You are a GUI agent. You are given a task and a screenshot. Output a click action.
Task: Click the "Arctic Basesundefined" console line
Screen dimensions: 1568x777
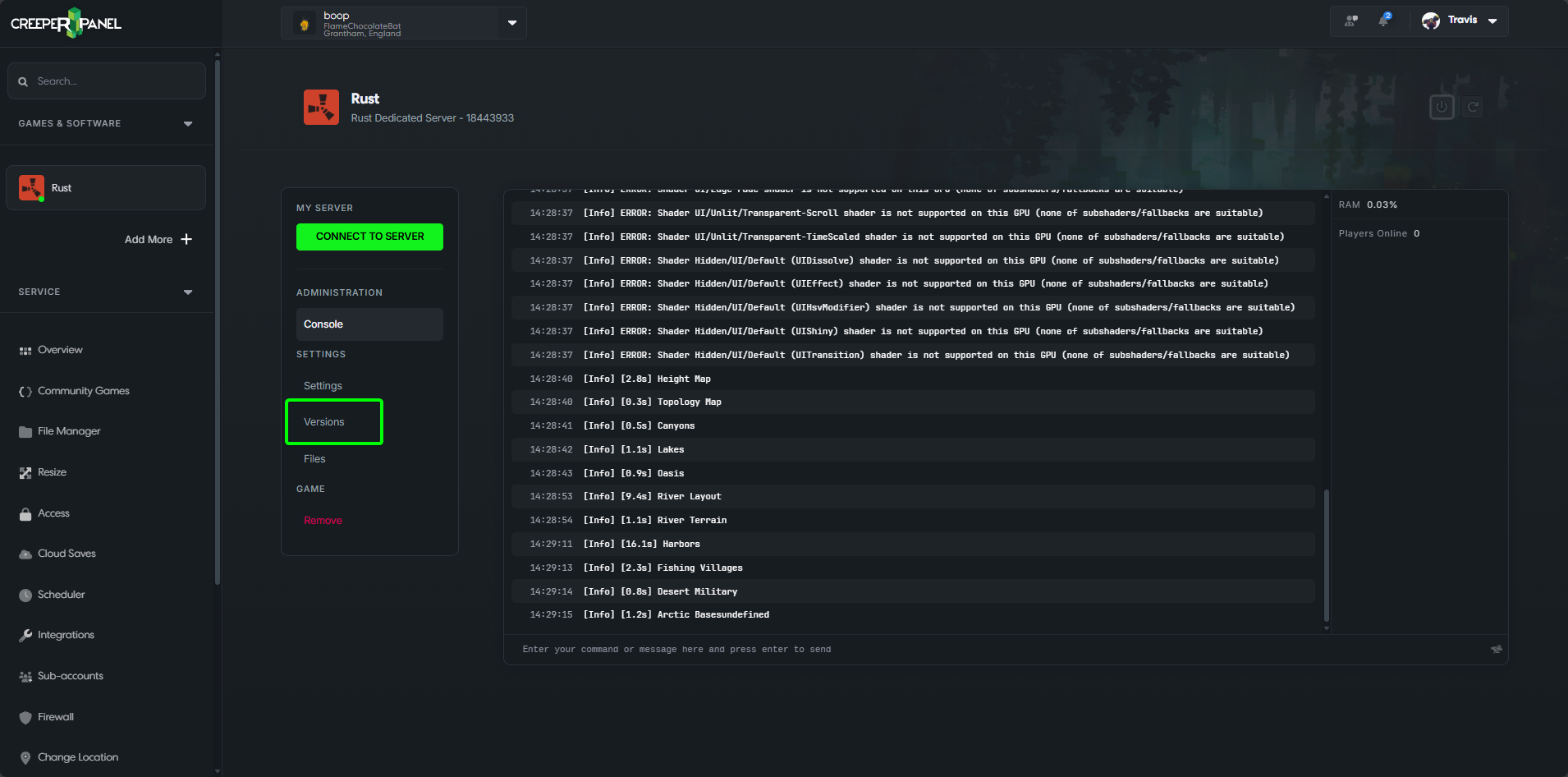[913, 615]
